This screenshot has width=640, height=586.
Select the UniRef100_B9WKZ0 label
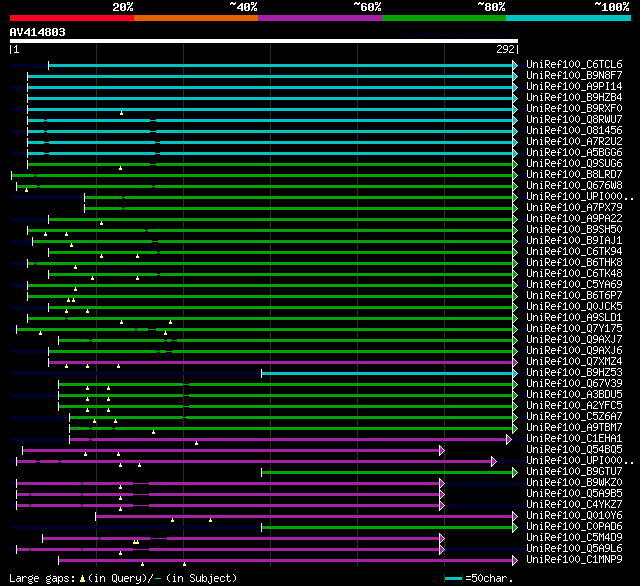pos(574,483)
